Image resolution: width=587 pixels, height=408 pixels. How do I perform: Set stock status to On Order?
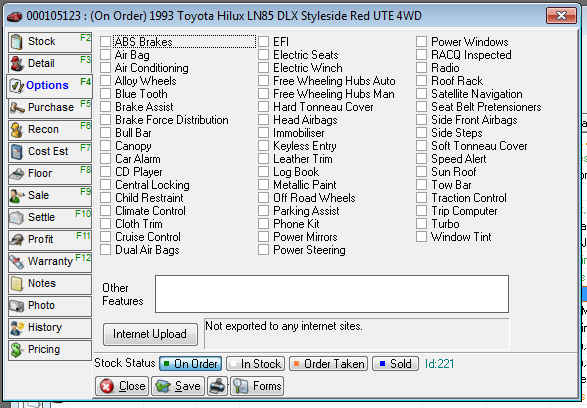click(x=191, y=364)
